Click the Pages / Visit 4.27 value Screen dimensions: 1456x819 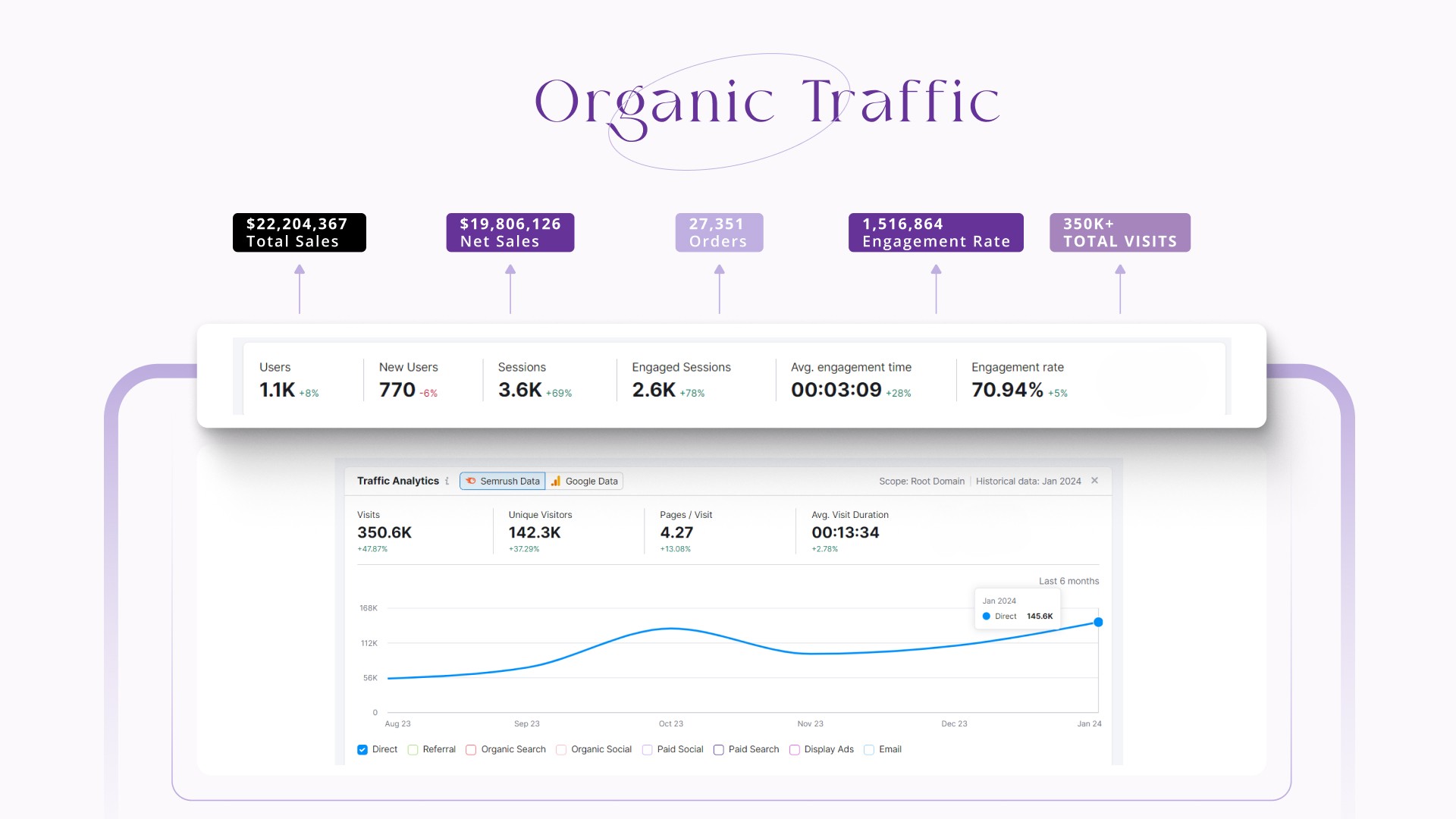676,532
